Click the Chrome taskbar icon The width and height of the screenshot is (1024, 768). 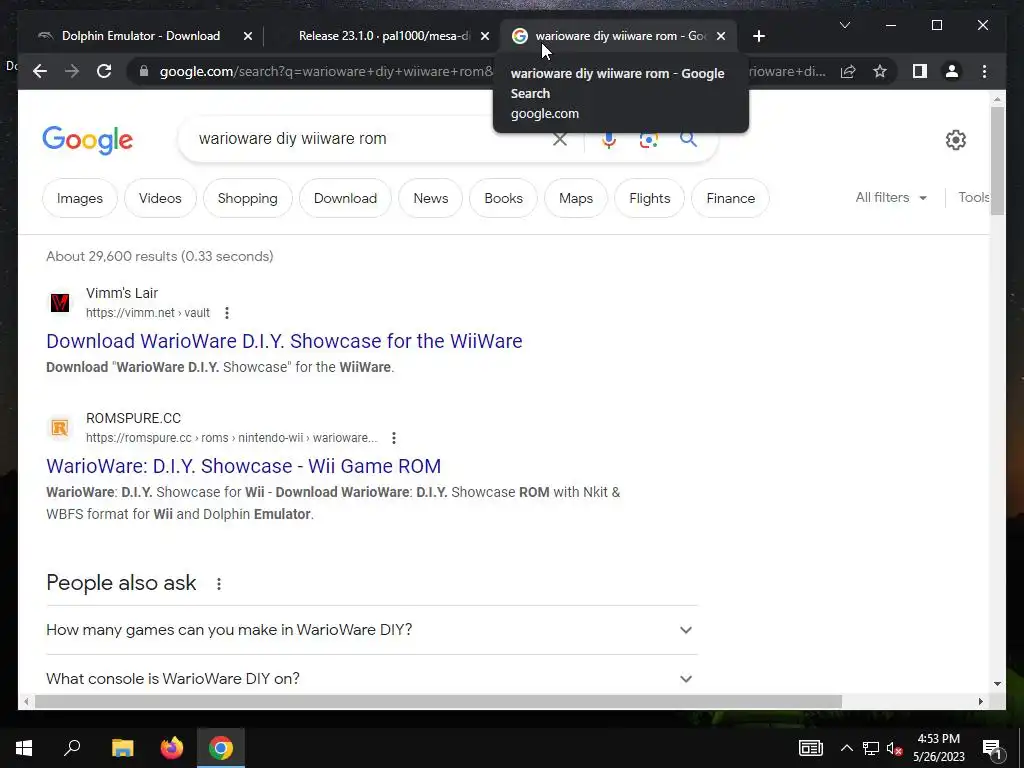[x=221, y=748]
